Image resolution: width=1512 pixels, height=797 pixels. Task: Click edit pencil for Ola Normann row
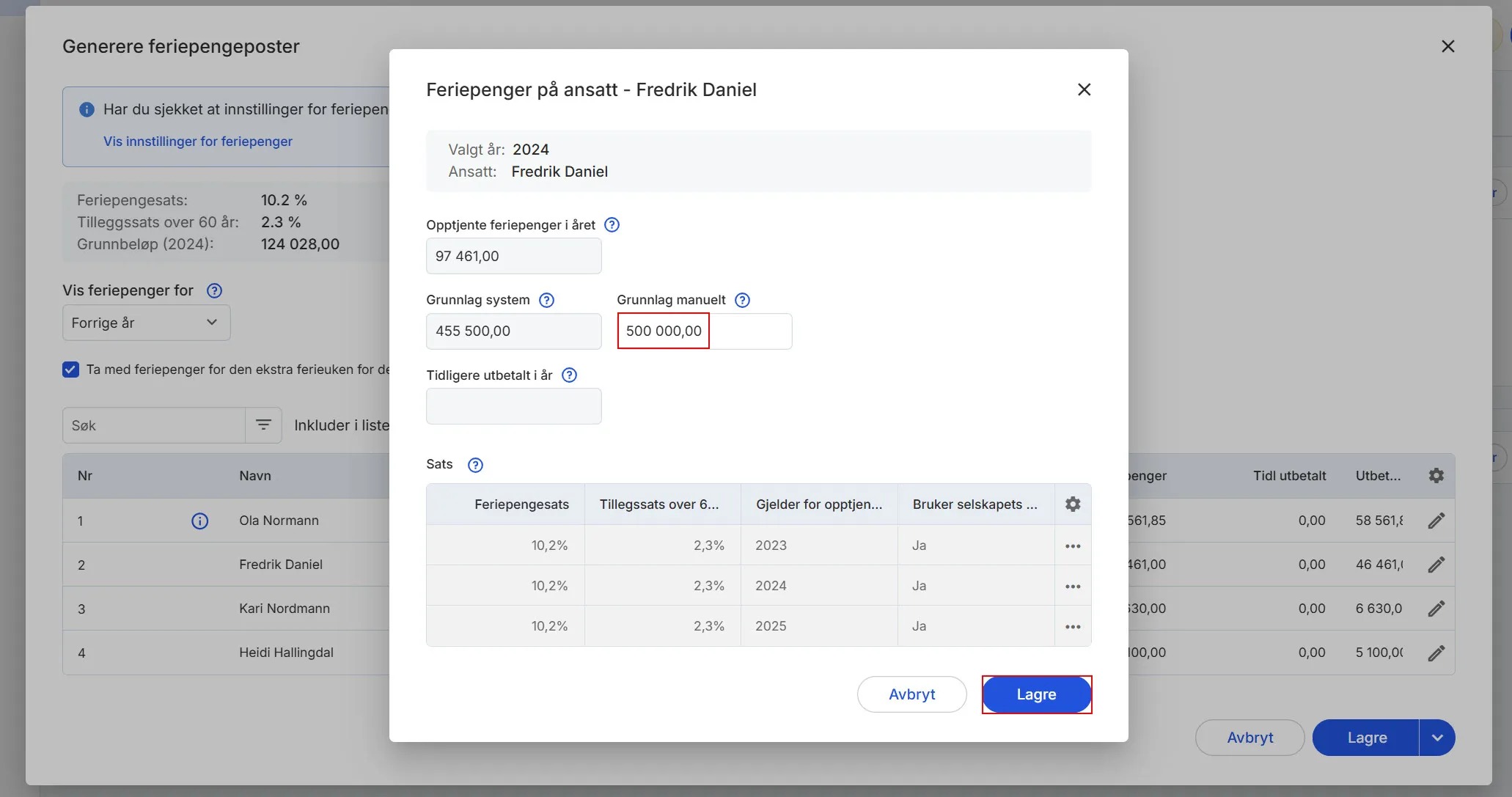pyautogui.click(x=1436, y=521)
